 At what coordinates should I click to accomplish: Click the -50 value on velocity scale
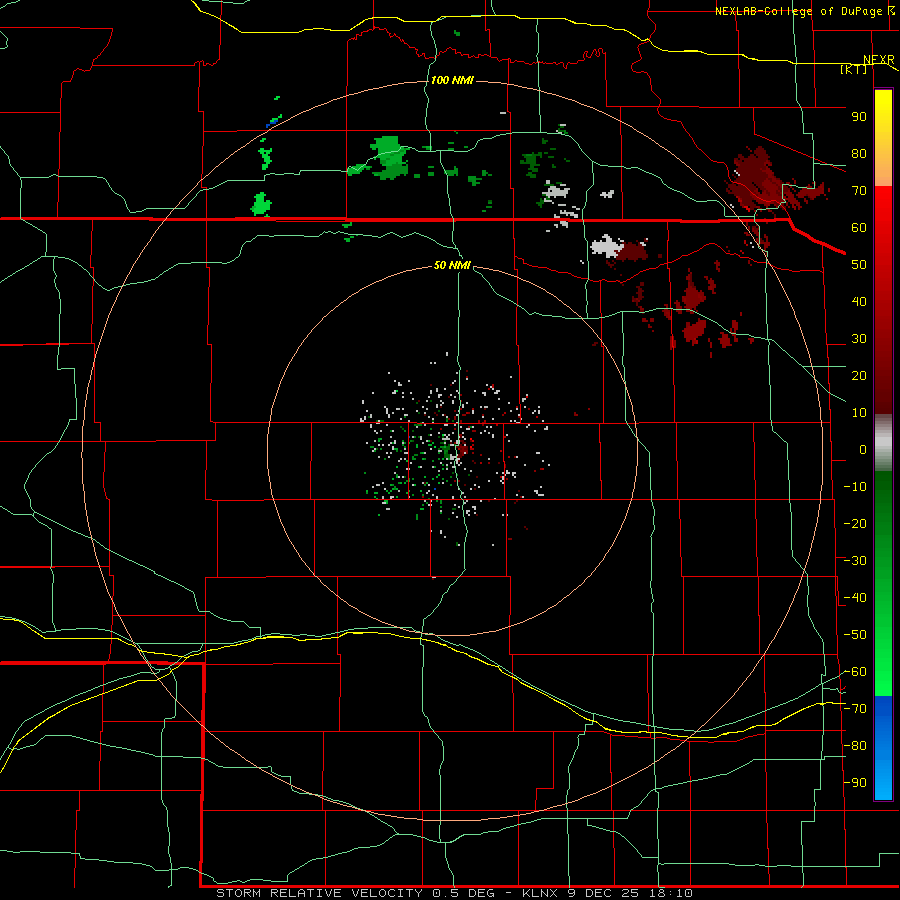855,635
